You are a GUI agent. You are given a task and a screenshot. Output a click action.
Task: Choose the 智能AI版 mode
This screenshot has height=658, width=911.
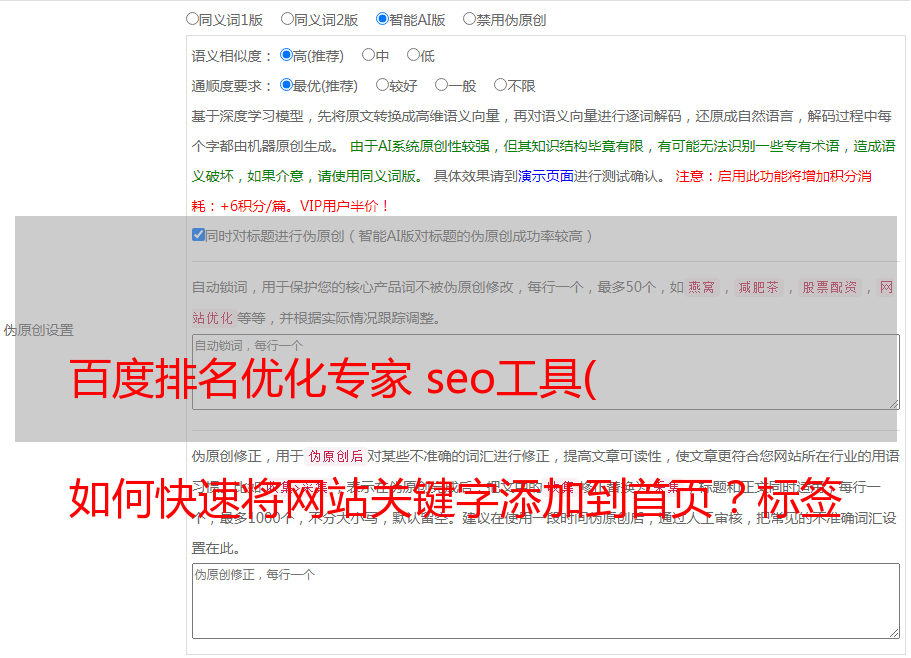click(x=382, y=19)
